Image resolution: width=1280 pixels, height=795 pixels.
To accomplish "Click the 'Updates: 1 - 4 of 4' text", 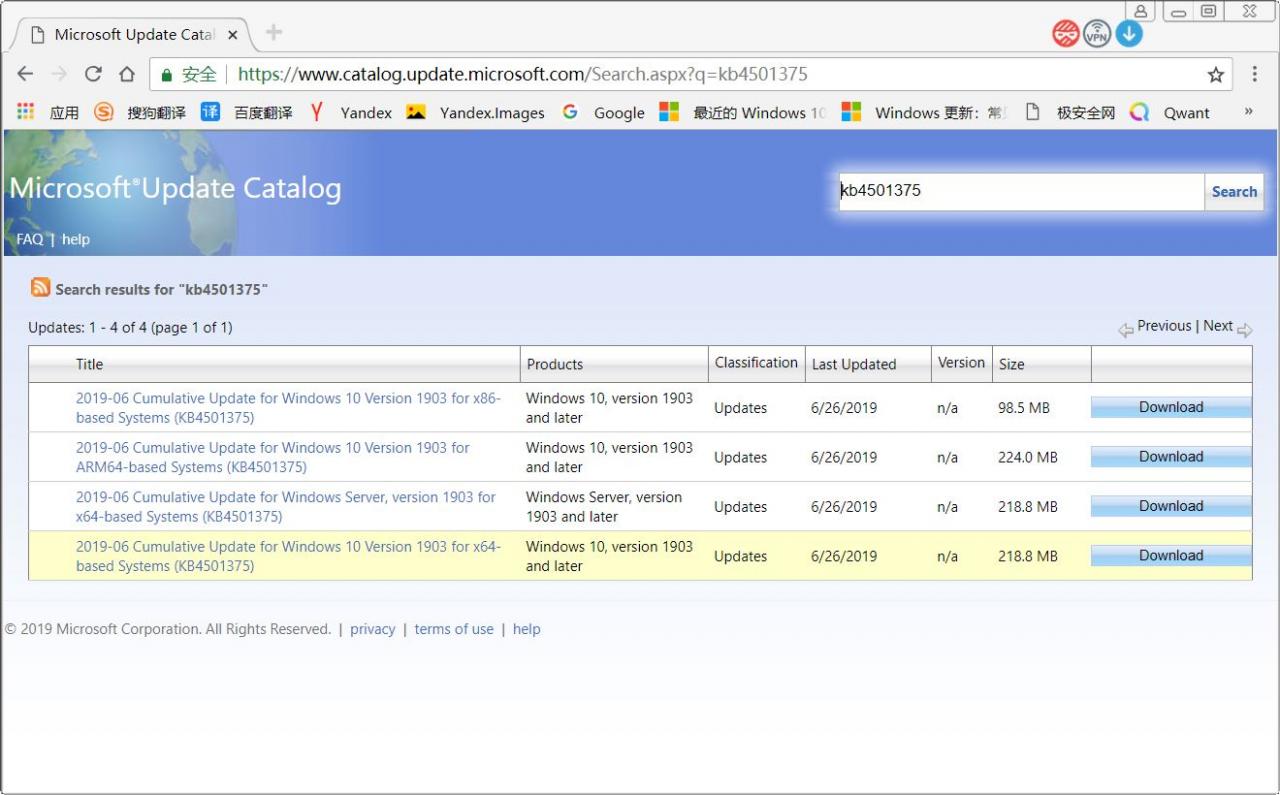I will tap(130, 327).
